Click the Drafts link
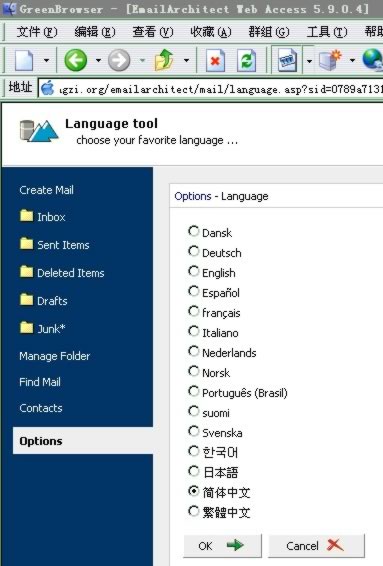 point(52,300)
